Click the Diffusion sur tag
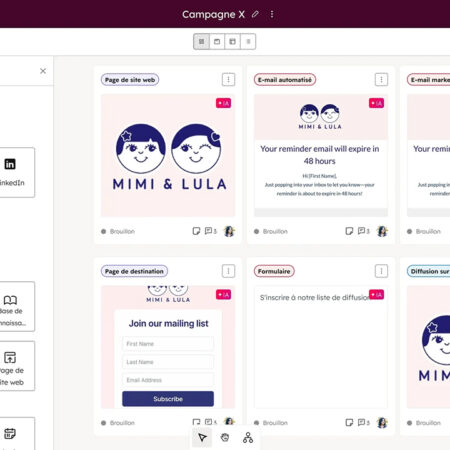 (x=429, y=271)
